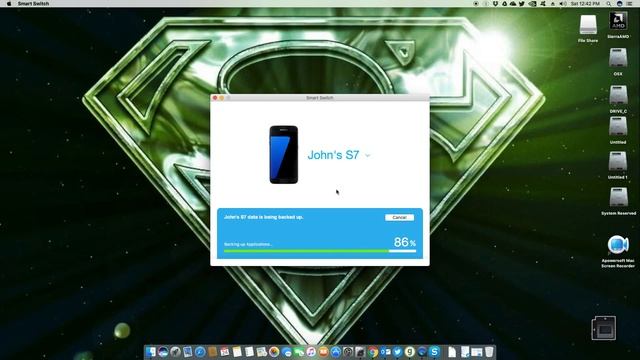This screenshot has height=360, width=640.
Task: Open Notification Center from the menu bar
Action: coord(629,4)
